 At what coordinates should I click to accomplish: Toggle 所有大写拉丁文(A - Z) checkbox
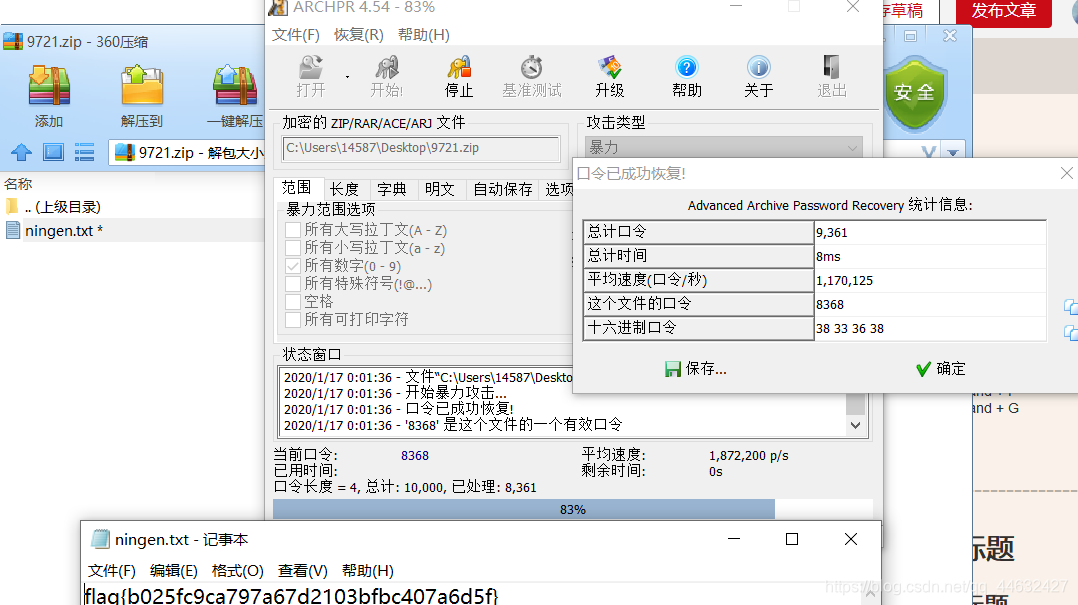pos(293,230)
